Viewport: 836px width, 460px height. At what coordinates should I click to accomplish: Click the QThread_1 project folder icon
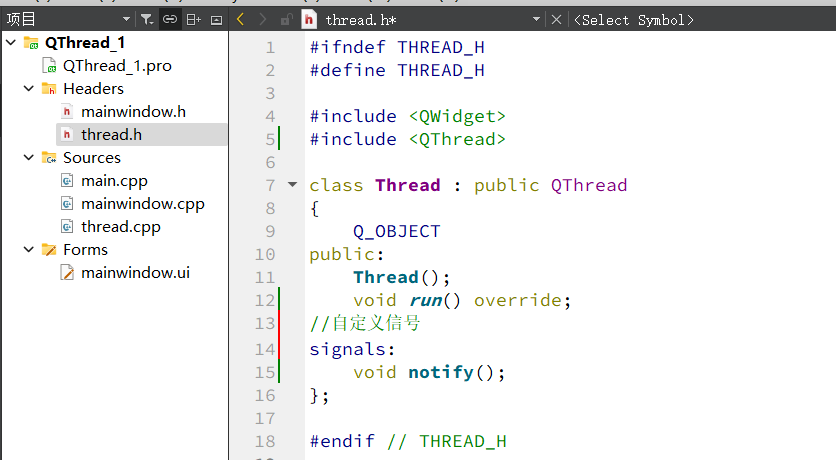point(31,43)
